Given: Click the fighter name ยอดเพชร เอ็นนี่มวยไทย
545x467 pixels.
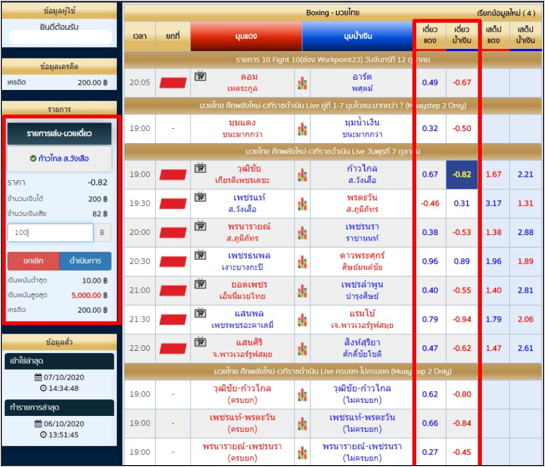Looking at the screenshot, I should click(x=243, y=290).
